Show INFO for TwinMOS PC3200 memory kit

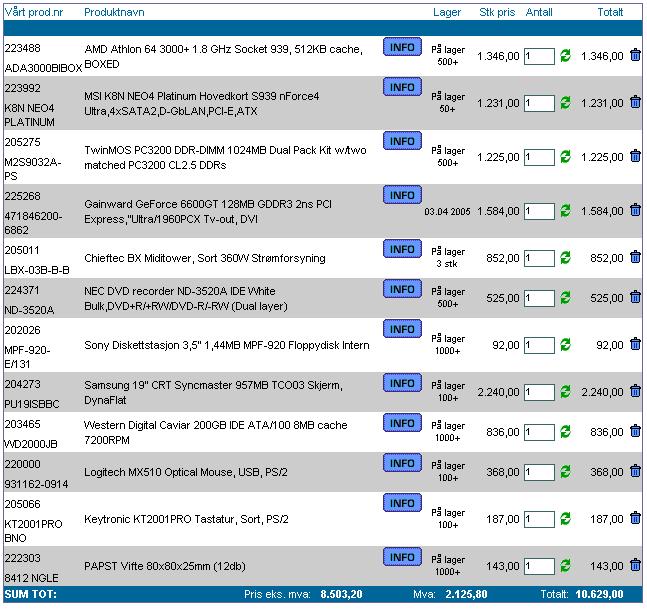pos(402,141)
